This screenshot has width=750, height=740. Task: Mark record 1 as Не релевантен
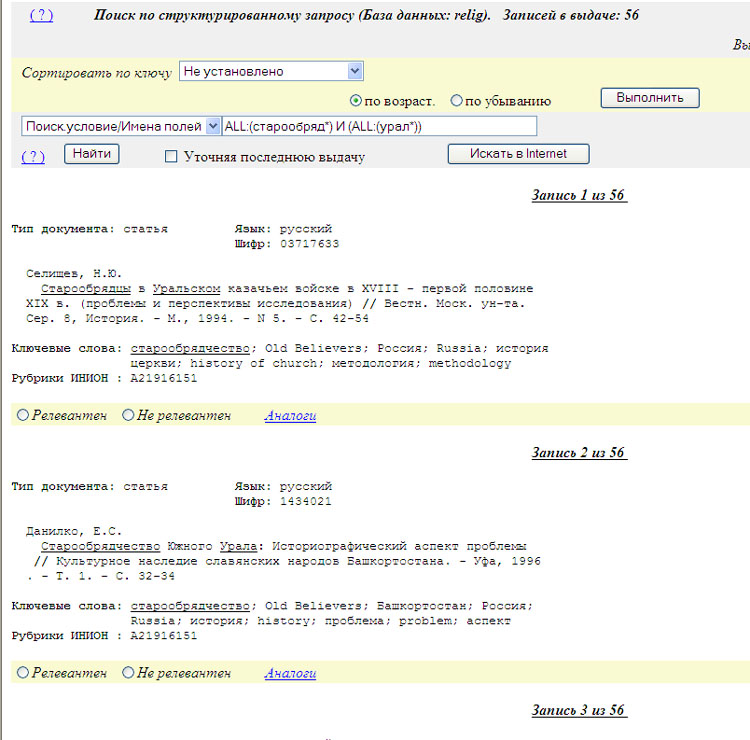[x=128, y=415]
